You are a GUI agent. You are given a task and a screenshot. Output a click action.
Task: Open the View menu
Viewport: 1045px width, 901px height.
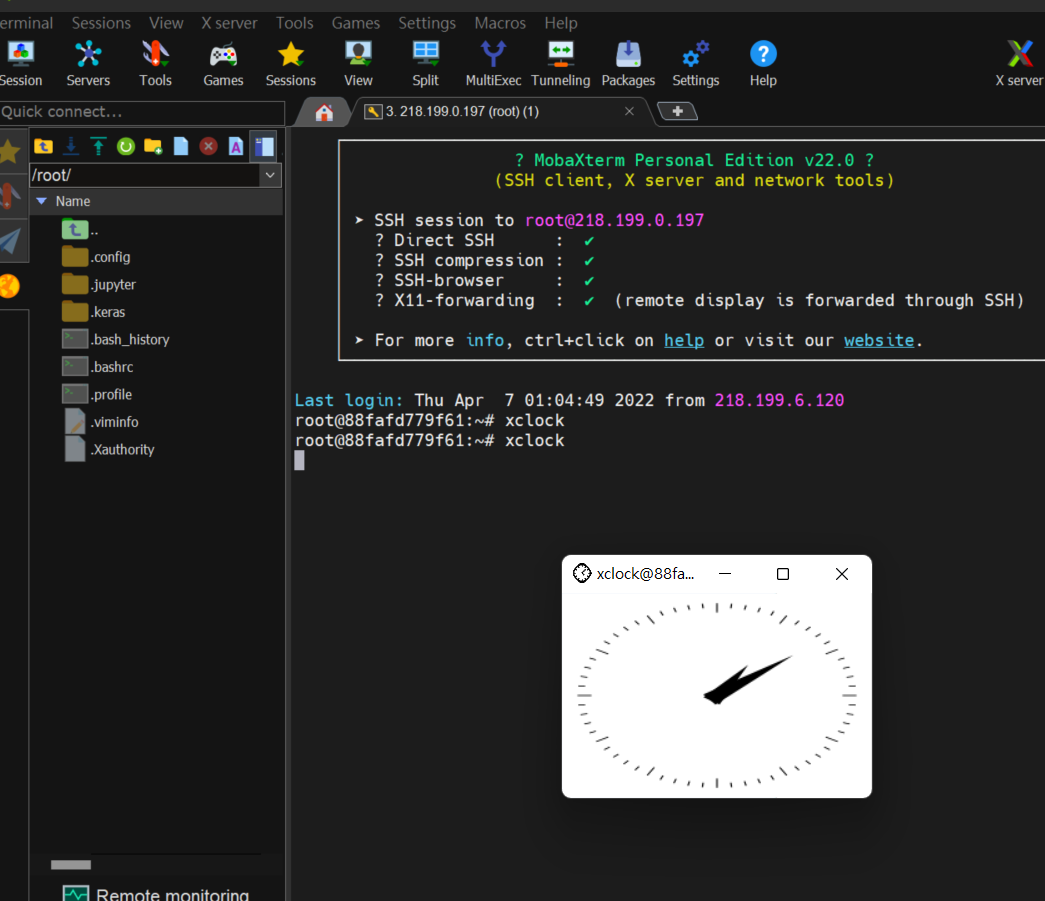coord(166,23)
